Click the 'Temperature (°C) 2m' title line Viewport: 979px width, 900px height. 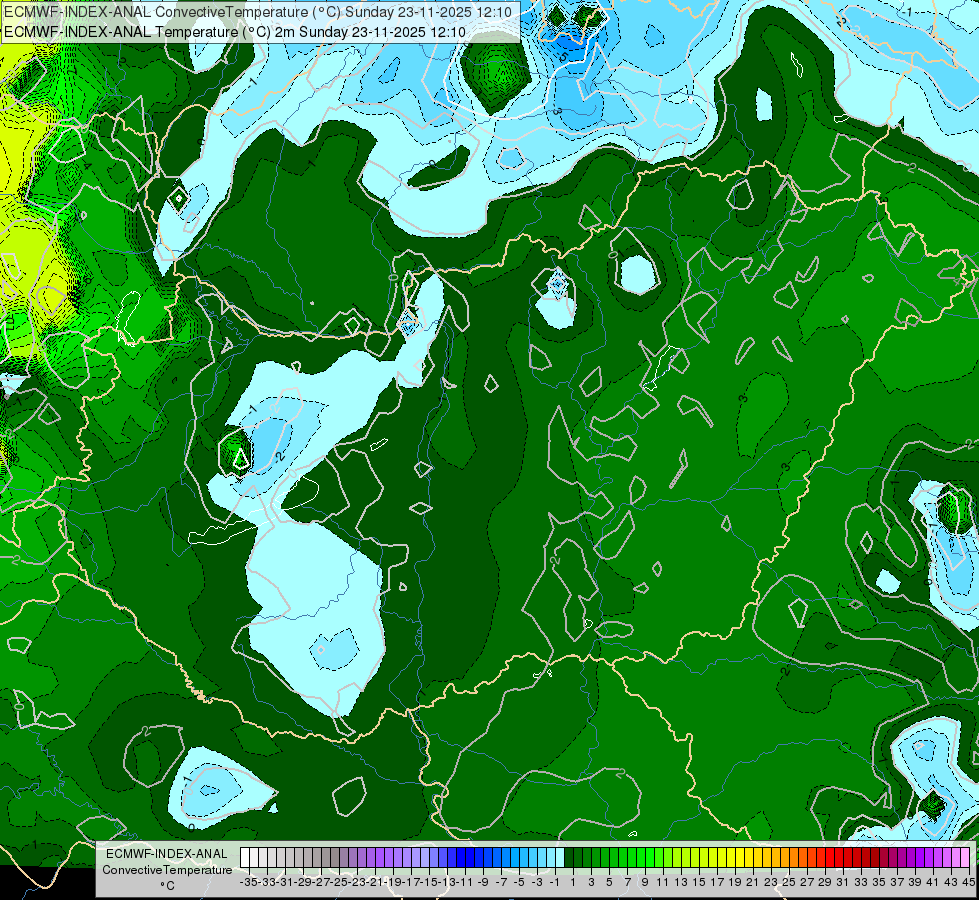[x=235, y=32]
